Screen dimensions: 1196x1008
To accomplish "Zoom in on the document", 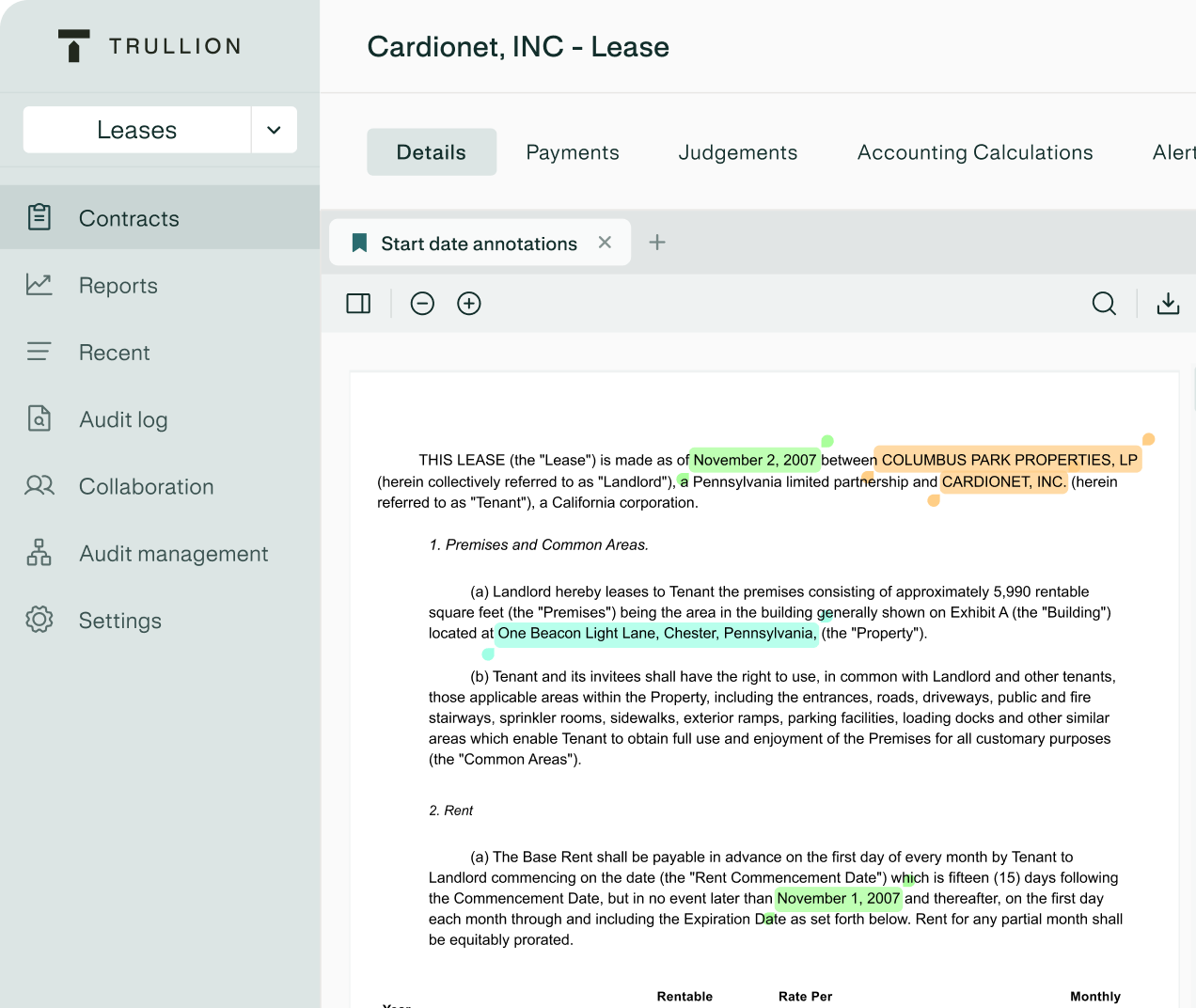I will (x=468, y=304).
